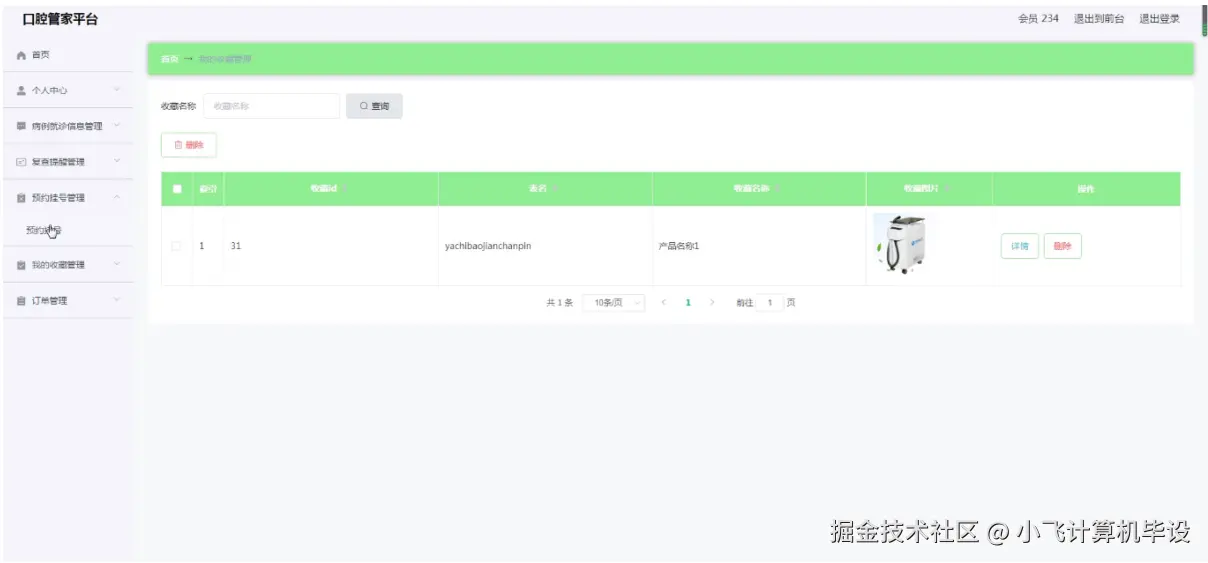
Task: Open the 个人中心 sidebar menu
Action: [x=68, y=90]
